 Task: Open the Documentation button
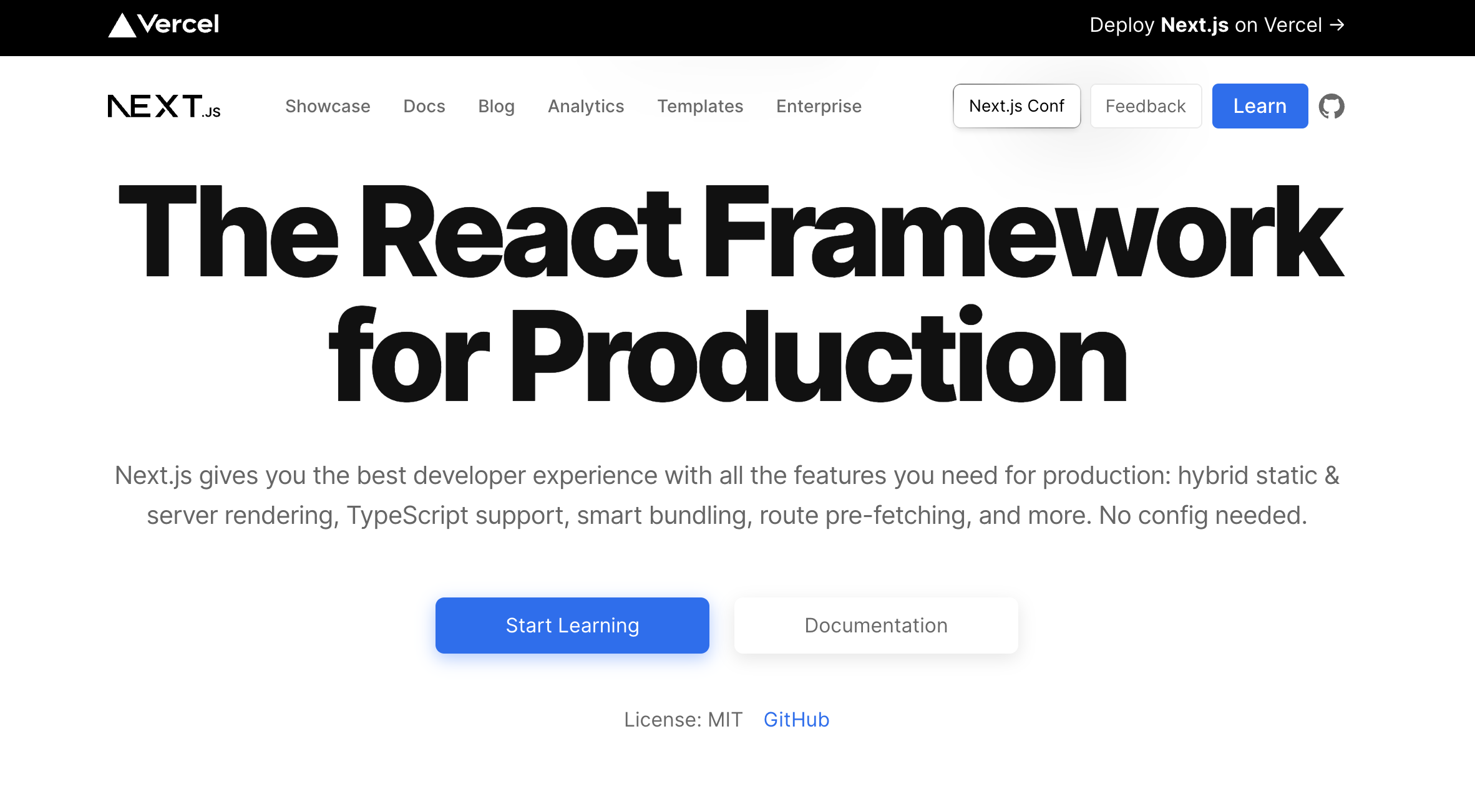[876, 625]
